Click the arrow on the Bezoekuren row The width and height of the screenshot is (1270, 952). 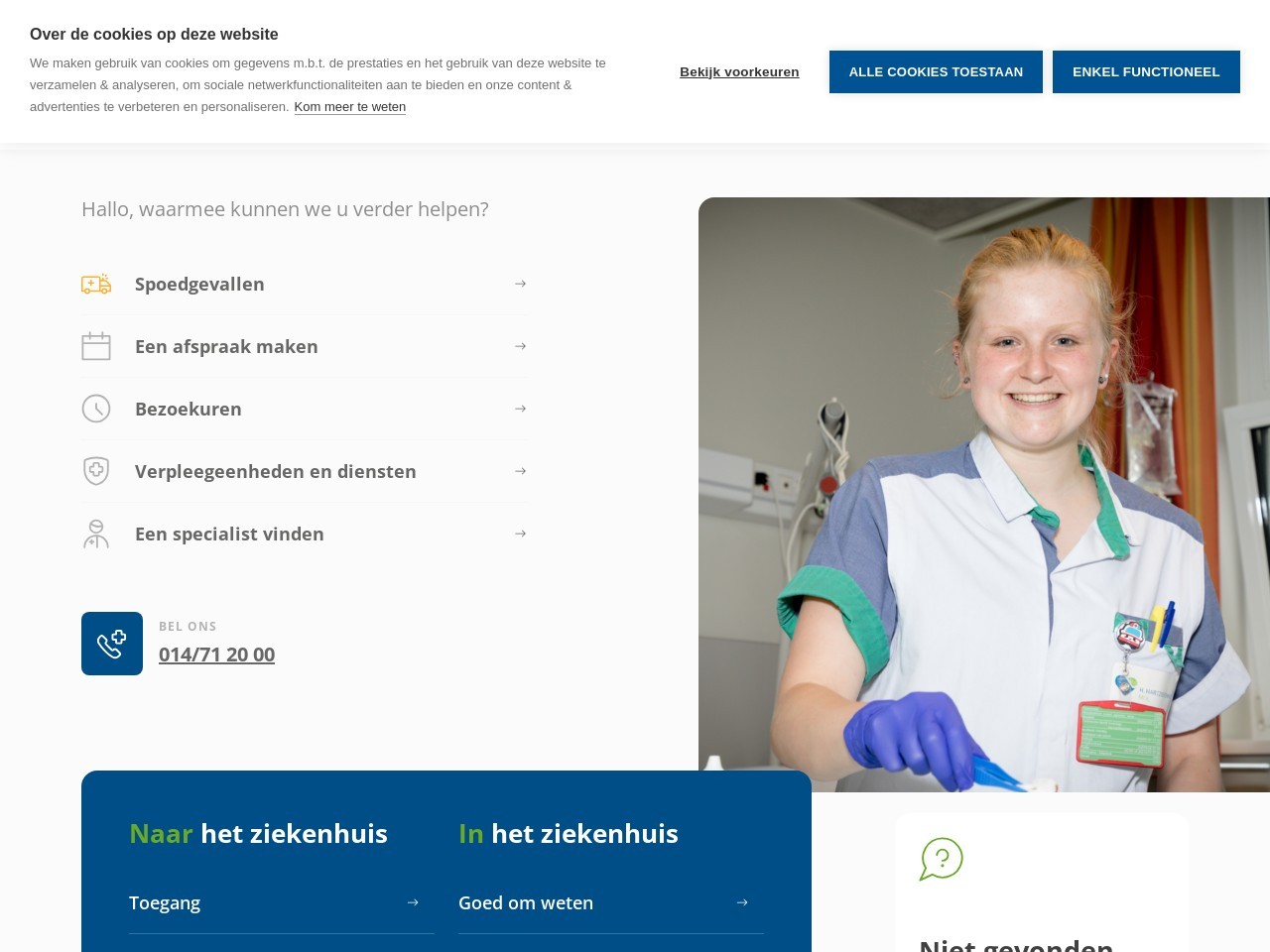(520, 409)
